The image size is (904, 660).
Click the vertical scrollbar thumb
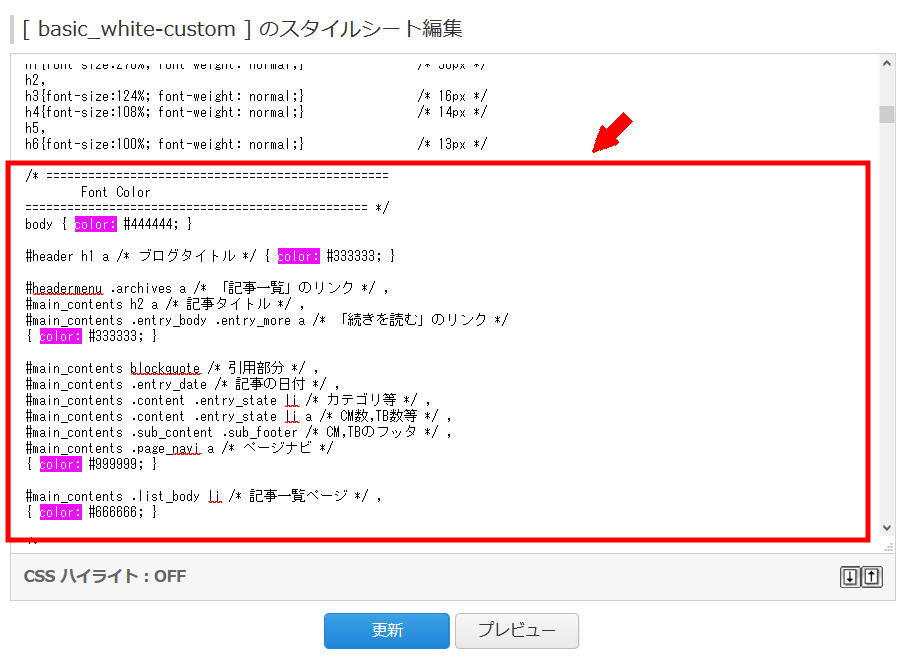pos(887,114)
